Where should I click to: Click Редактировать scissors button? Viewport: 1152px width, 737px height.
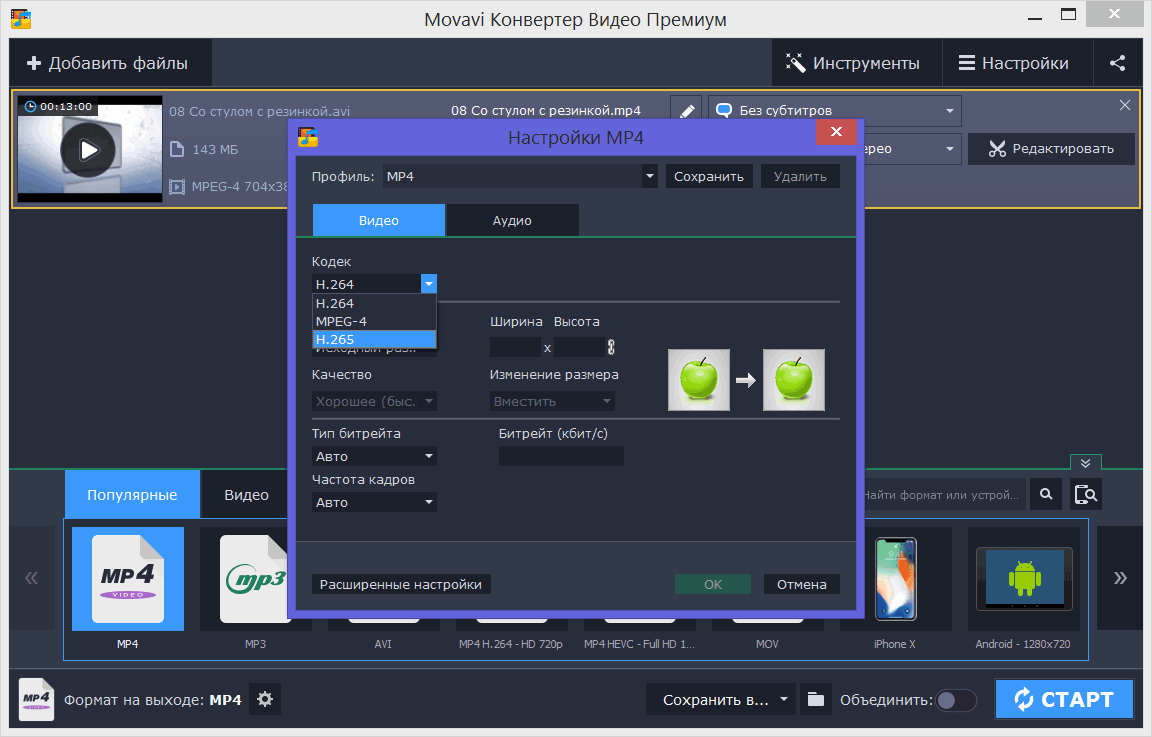1051,148
